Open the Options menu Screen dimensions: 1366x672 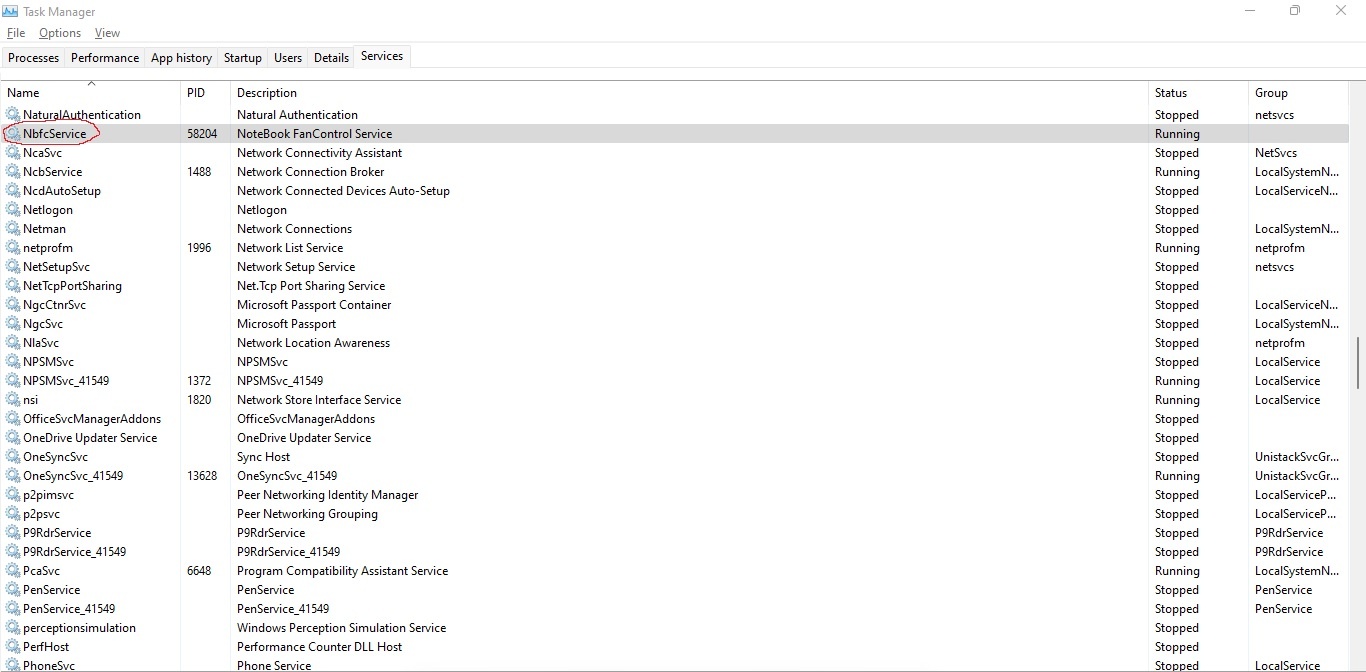[60, 33]
